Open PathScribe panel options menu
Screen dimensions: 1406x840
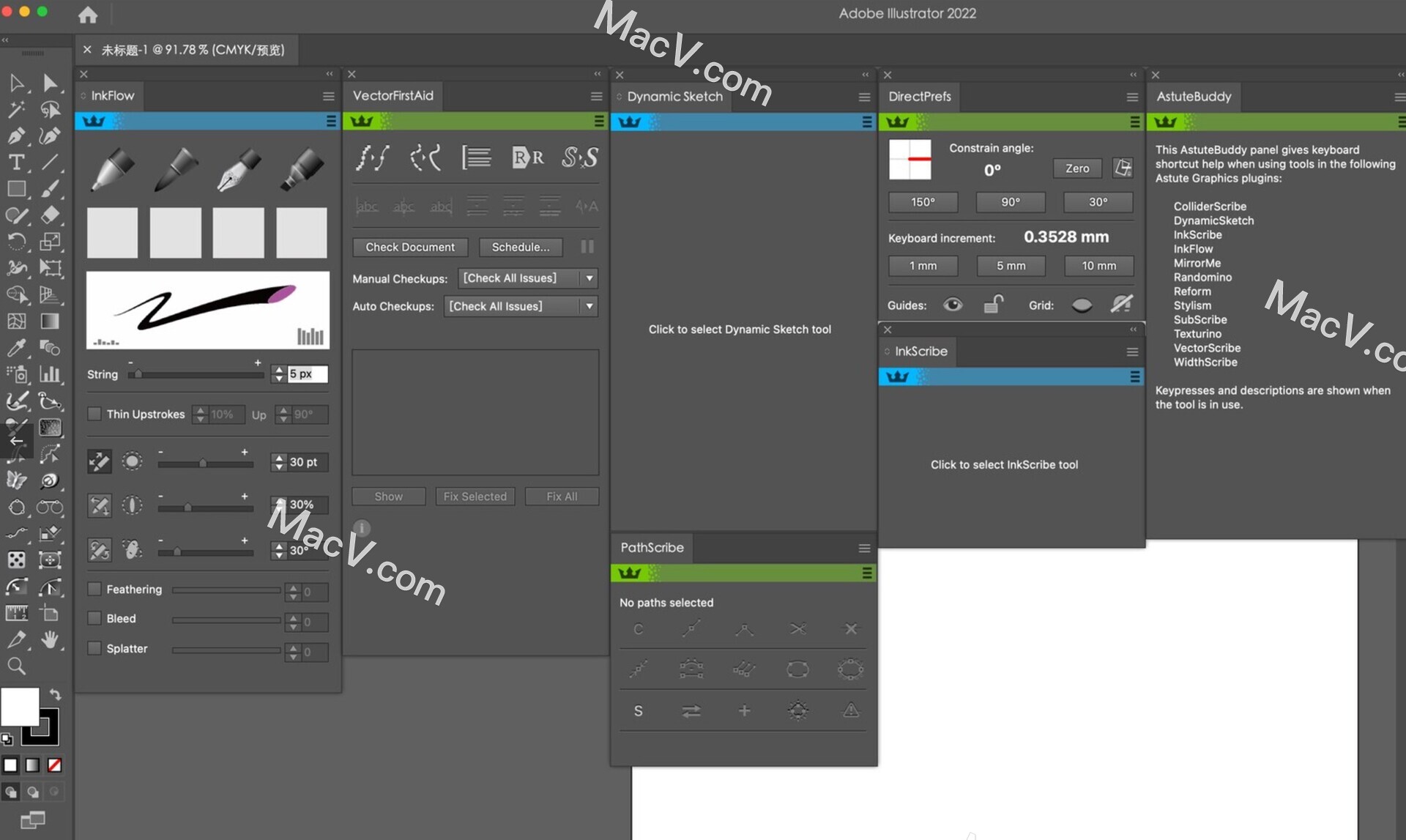[863, 547]
